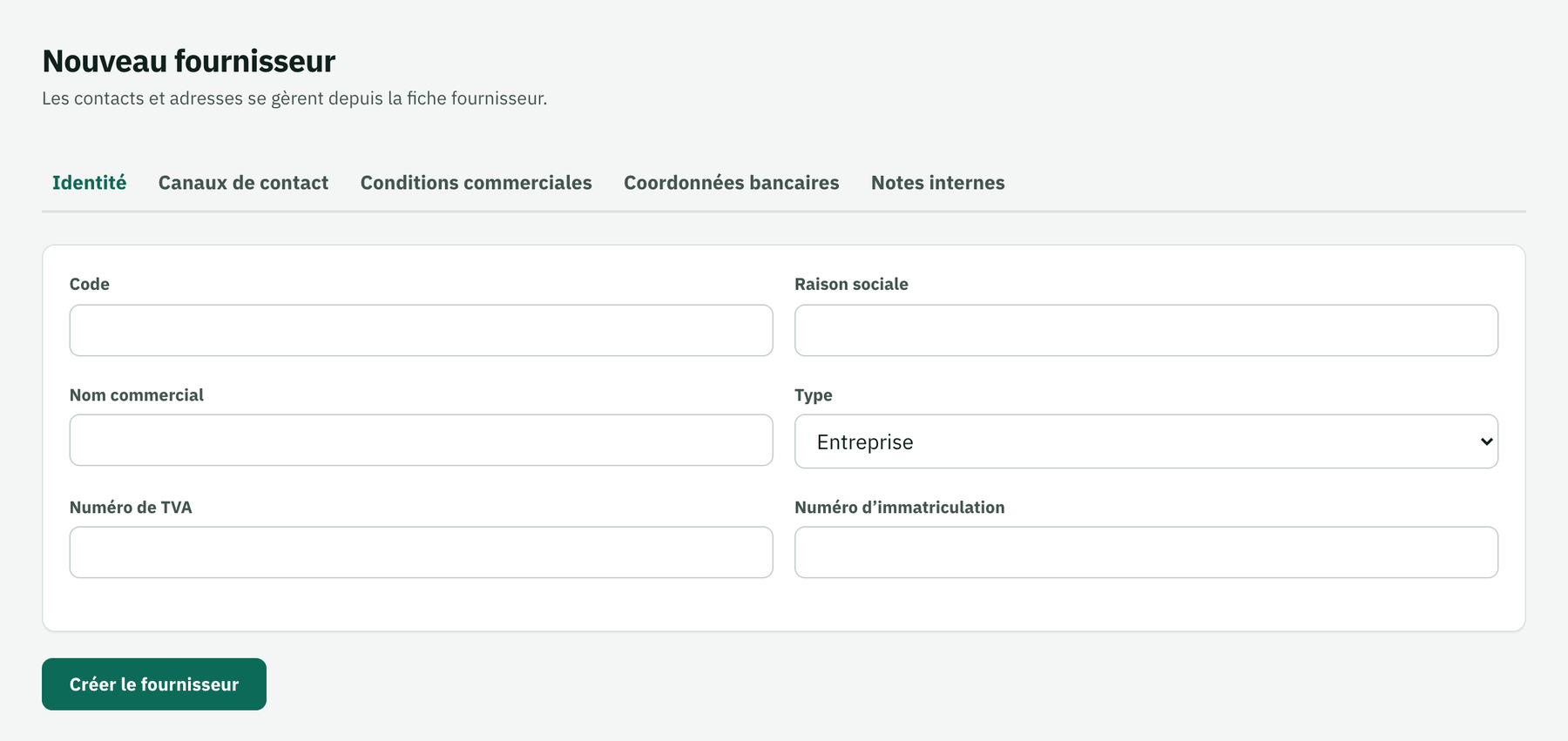Click the Nouveau fournisseur page heading

(x=189, y=61)
